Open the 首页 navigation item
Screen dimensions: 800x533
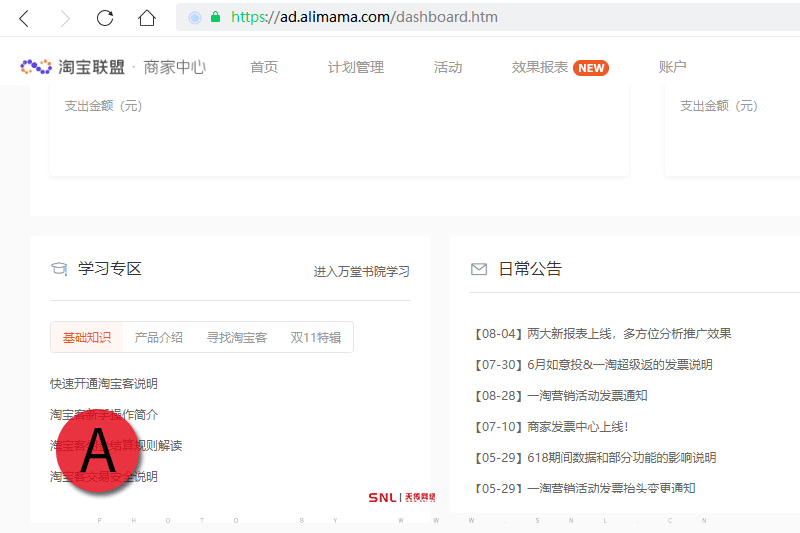click(x=264, y=67)
